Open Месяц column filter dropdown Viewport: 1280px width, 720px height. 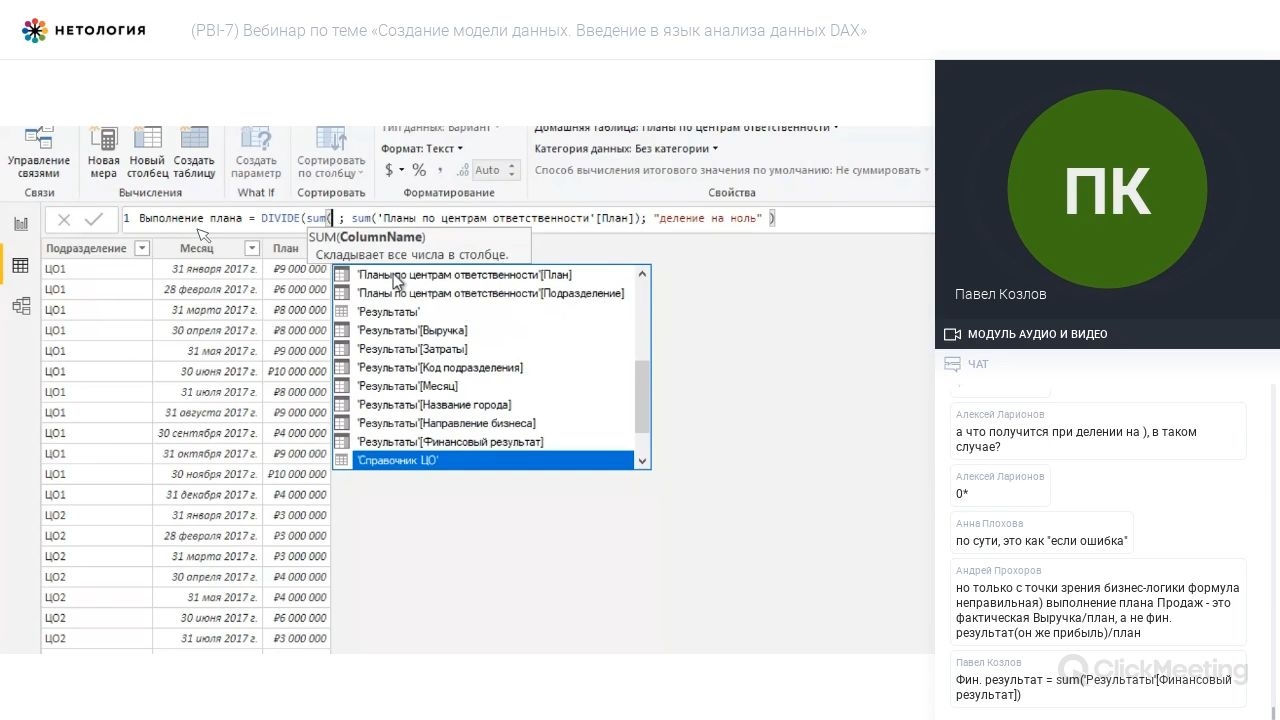point(252,248)
